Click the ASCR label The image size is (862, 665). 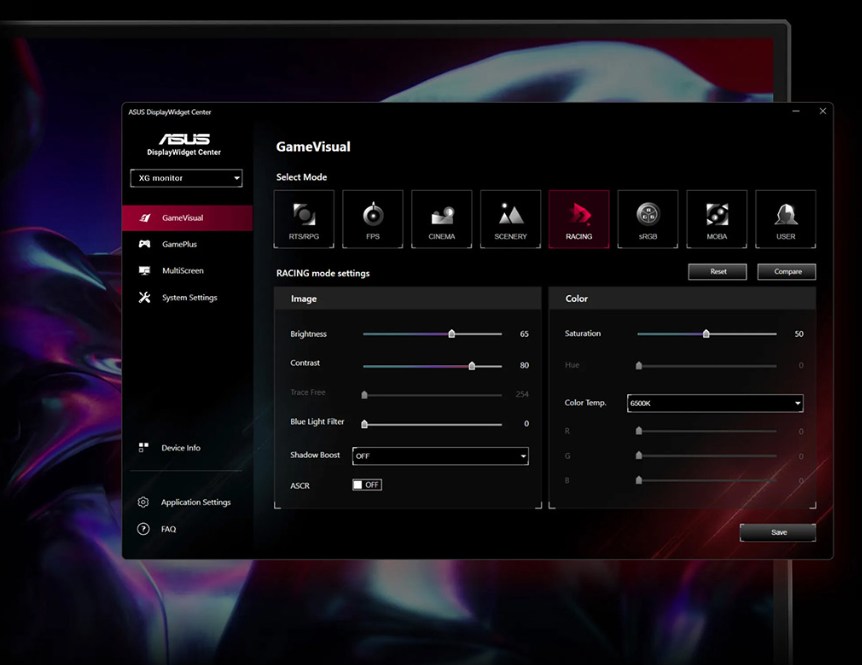click(x=300, y=486)
